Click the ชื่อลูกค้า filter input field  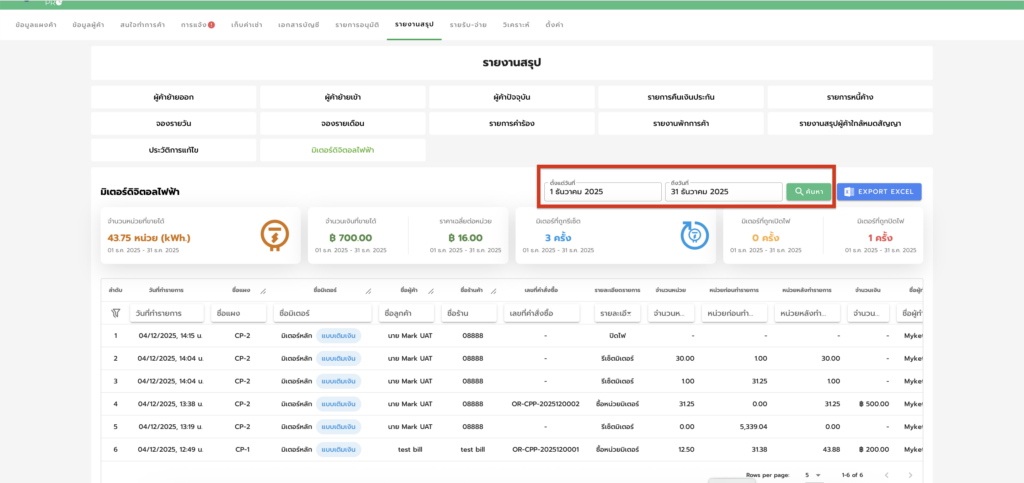(x=406, y=314)
